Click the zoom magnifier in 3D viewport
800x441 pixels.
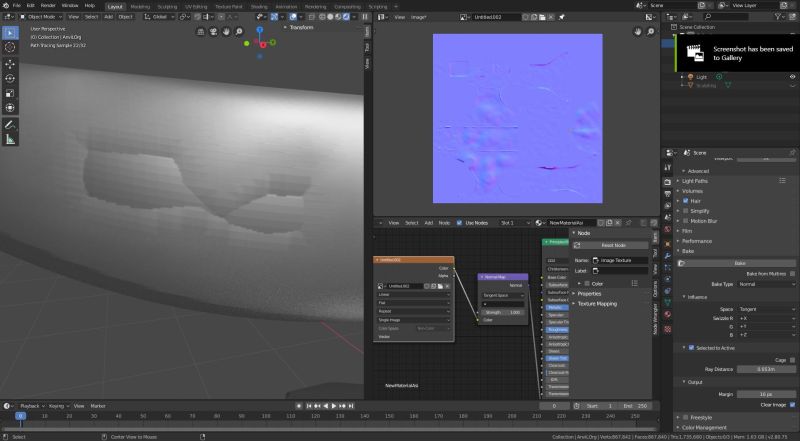point(239,32)
